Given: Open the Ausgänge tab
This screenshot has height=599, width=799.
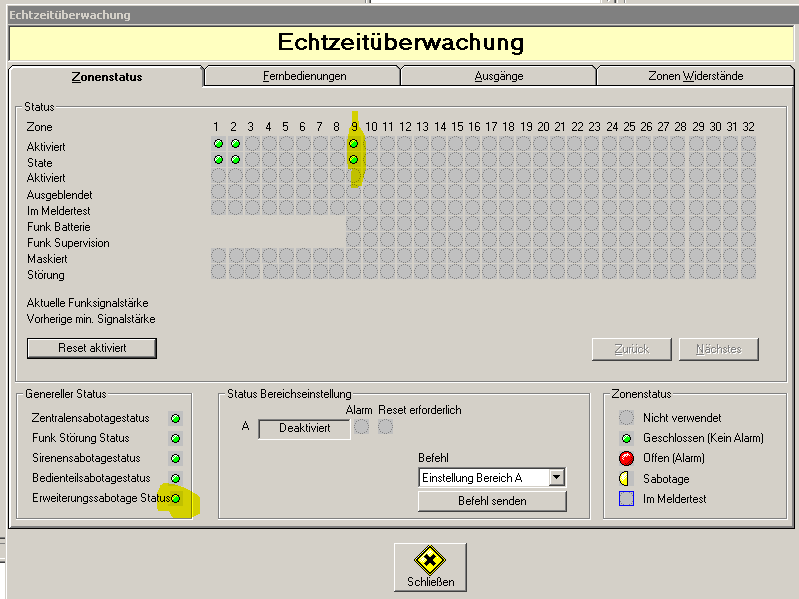Looking at the screenshot, I should tap(498, 76).
